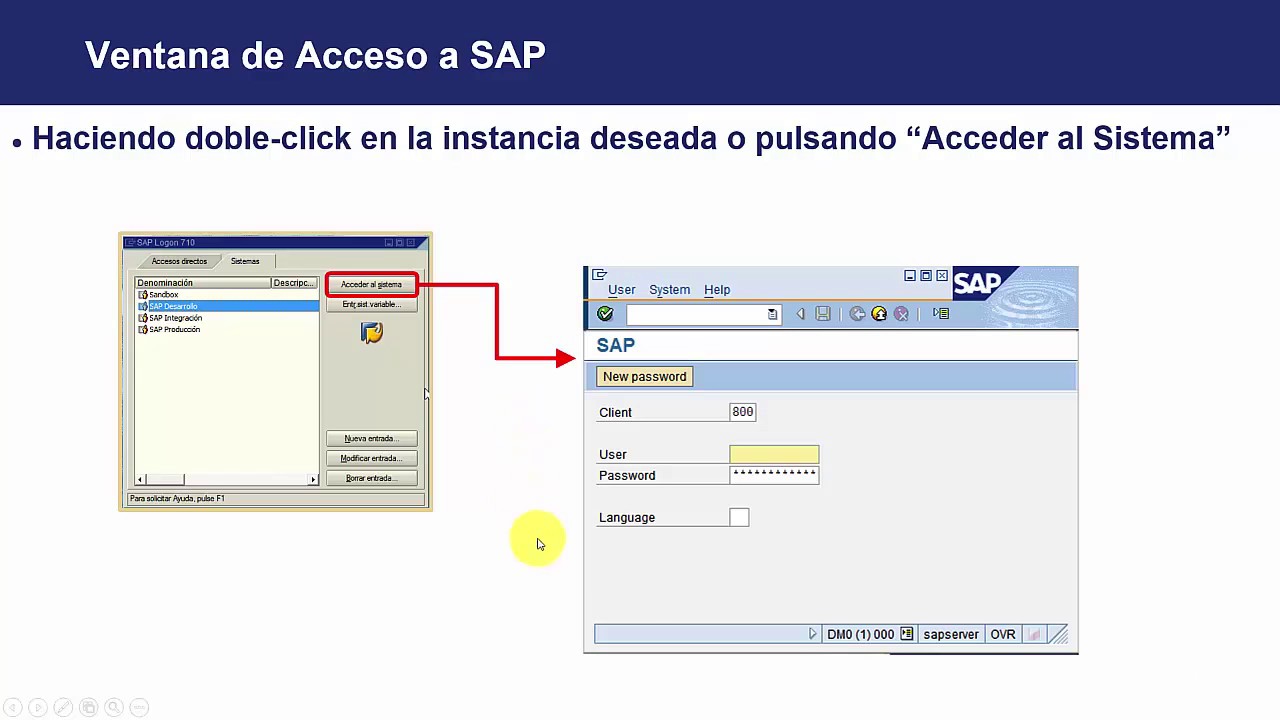This screenshot has height=720, width=1280.
Task: Select the SAP Integración system entry
Action: [x=170, y=318]
